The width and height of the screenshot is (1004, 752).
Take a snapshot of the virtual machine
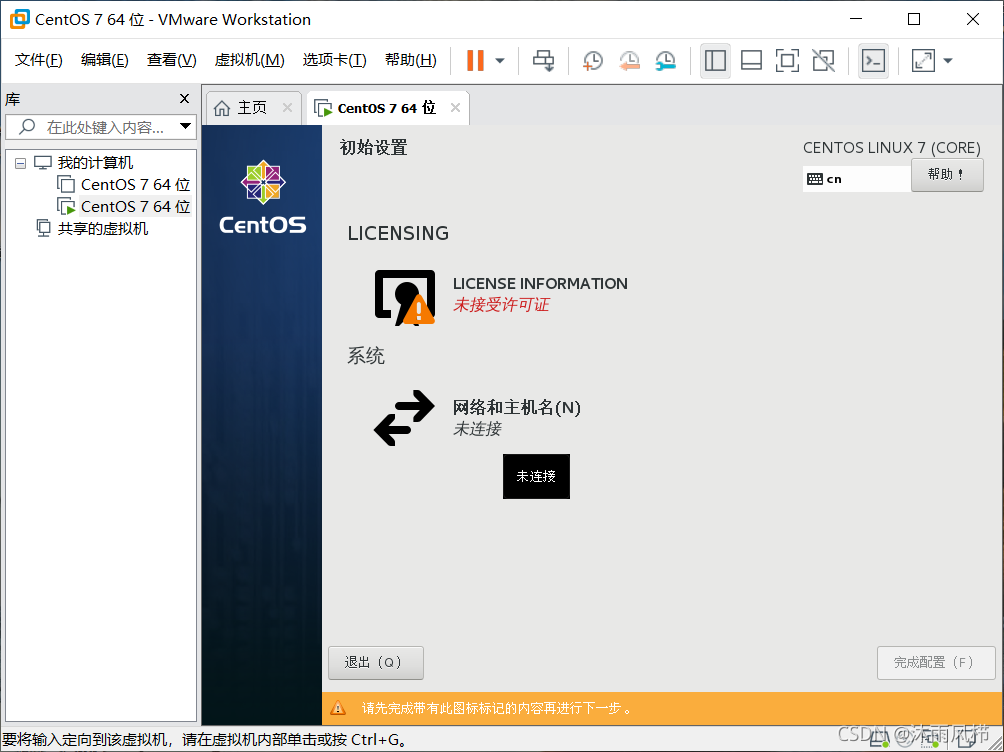tap(592, 60)
